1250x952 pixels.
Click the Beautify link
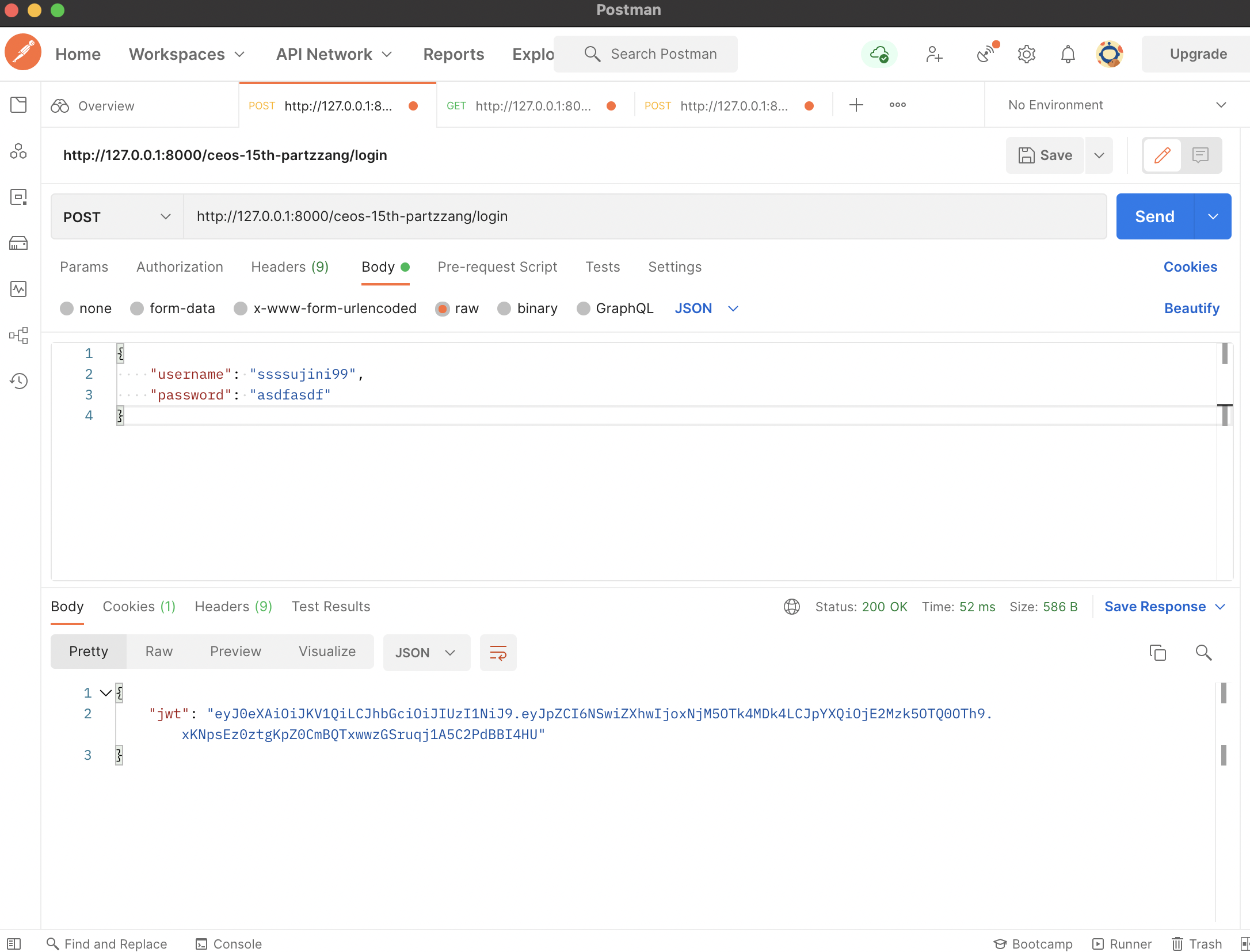pos(1191,309)
